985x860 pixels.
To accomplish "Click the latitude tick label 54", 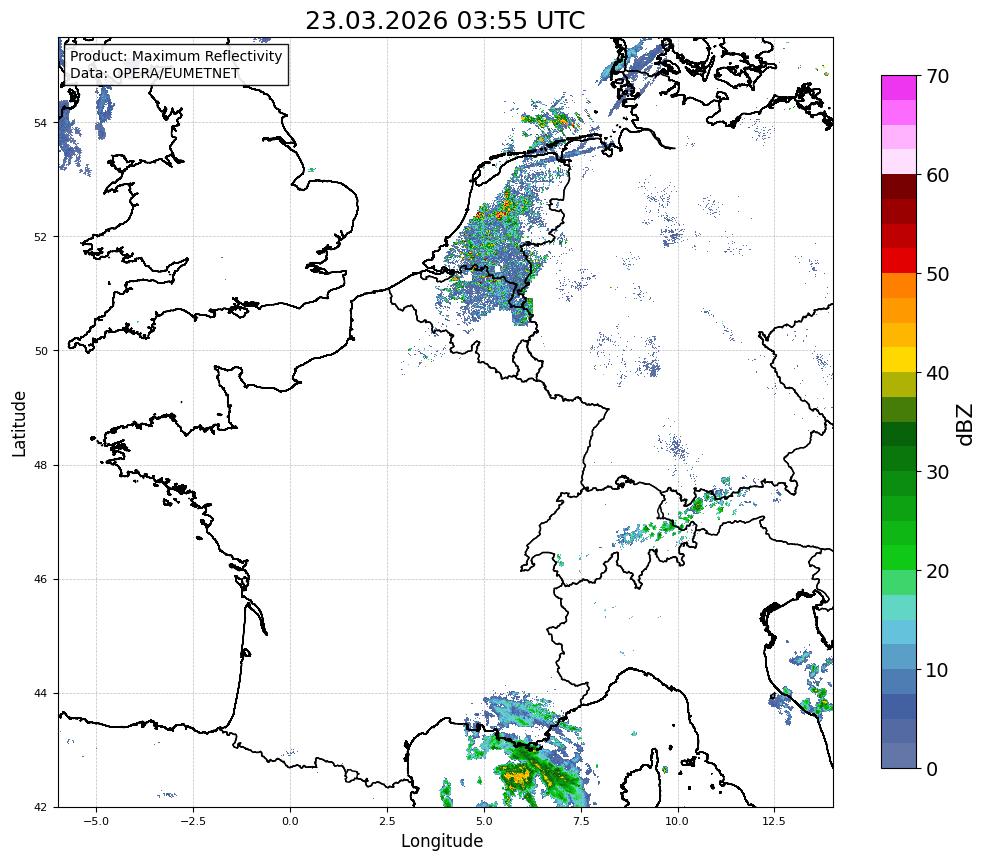I will [39, 122].
